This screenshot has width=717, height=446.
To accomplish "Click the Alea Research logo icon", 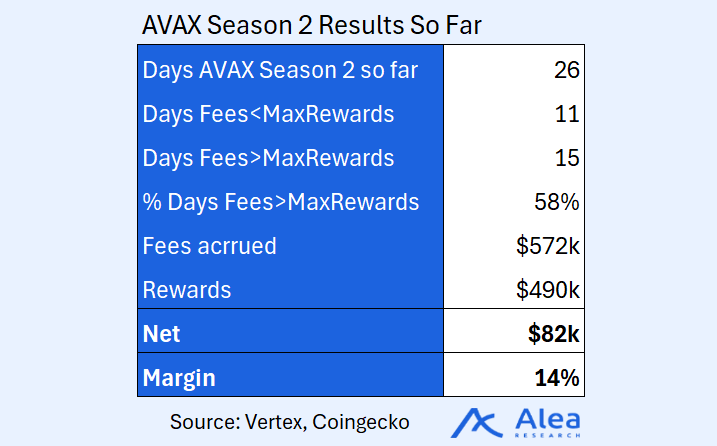I will [x=476, y=423].
